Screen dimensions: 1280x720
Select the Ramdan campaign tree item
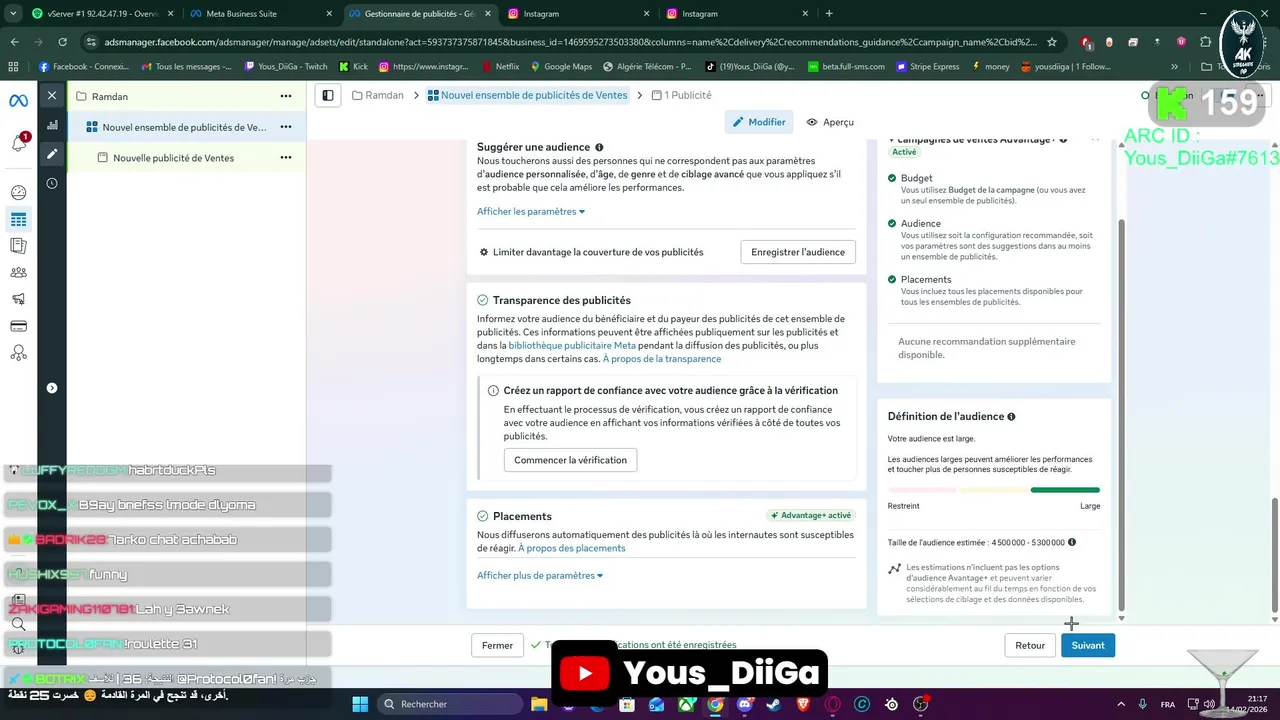186,96
